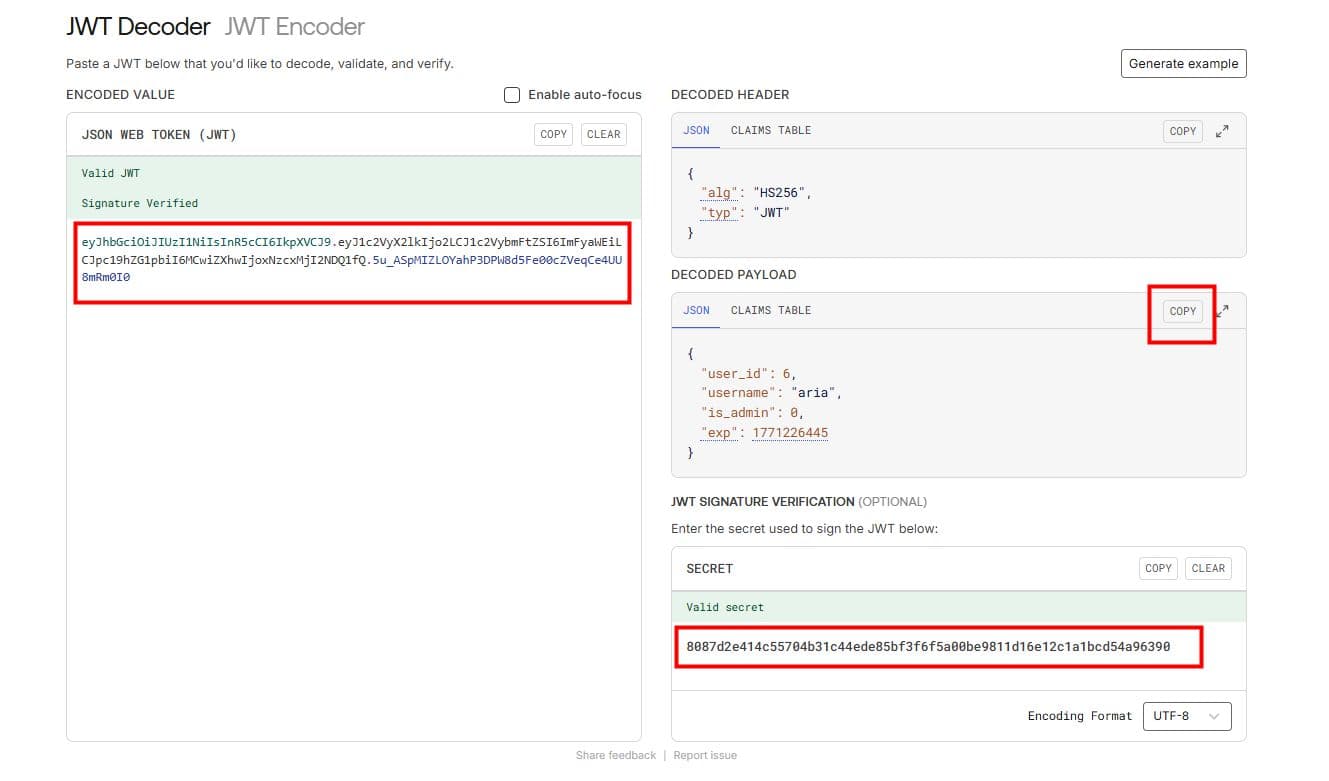Expand the Decoded Payload panel

tap(1222, 311)
